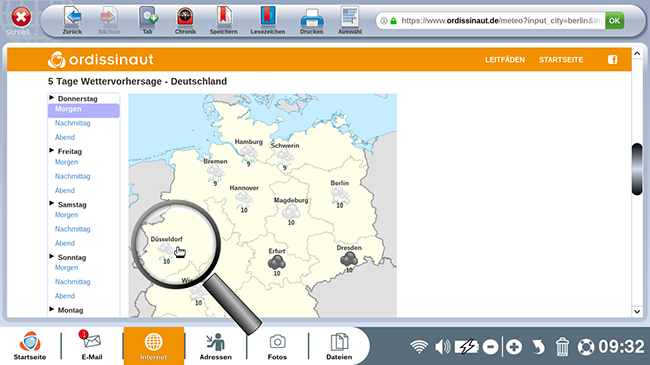Toggle the Wi-Fi status icon
Viewport: 650px width, 365px height.
click(x=419, y=347)
